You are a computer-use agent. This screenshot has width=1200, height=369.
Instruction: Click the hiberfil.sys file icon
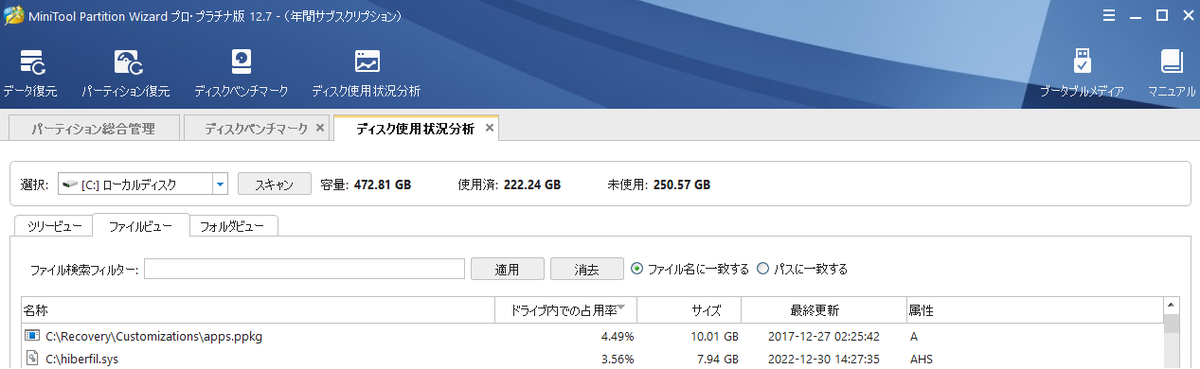pos(32,358)
